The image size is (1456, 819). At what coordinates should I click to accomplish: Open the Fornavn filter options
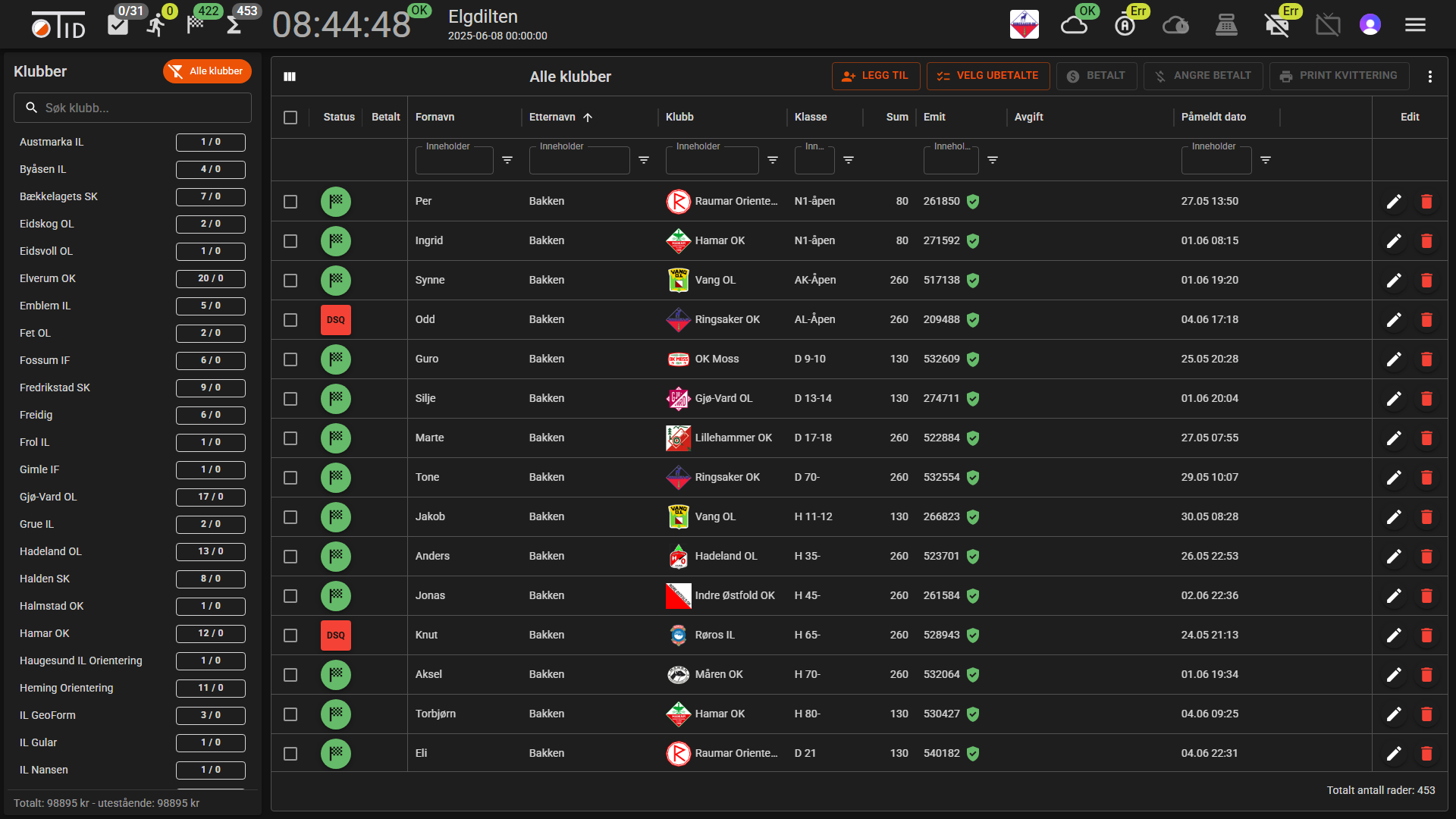point(507,160)
